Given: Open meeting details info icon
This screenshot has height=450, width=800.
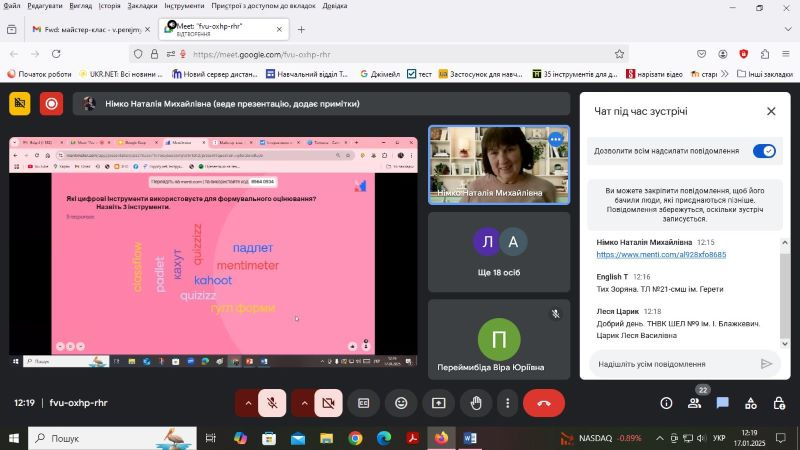Looking at the screenshot, I should point(666,403).
